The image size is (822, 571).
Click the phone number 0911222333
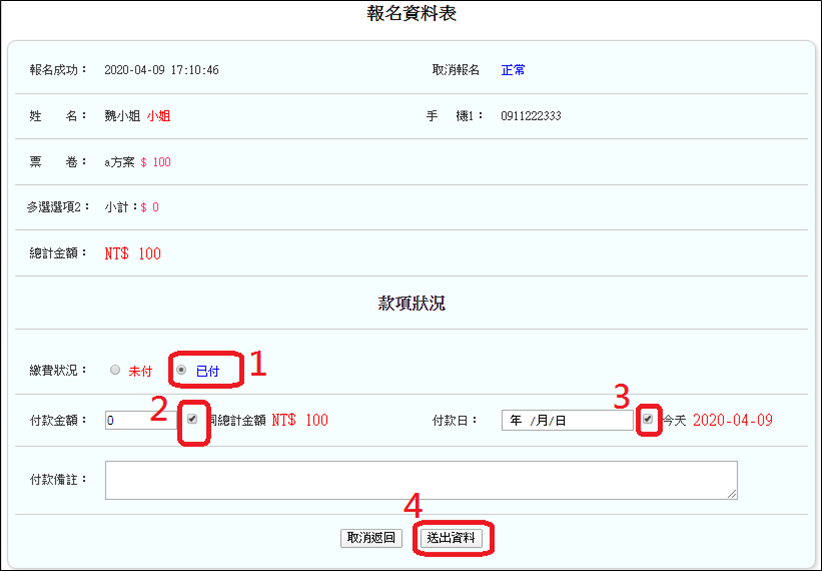tap(531, 116)
